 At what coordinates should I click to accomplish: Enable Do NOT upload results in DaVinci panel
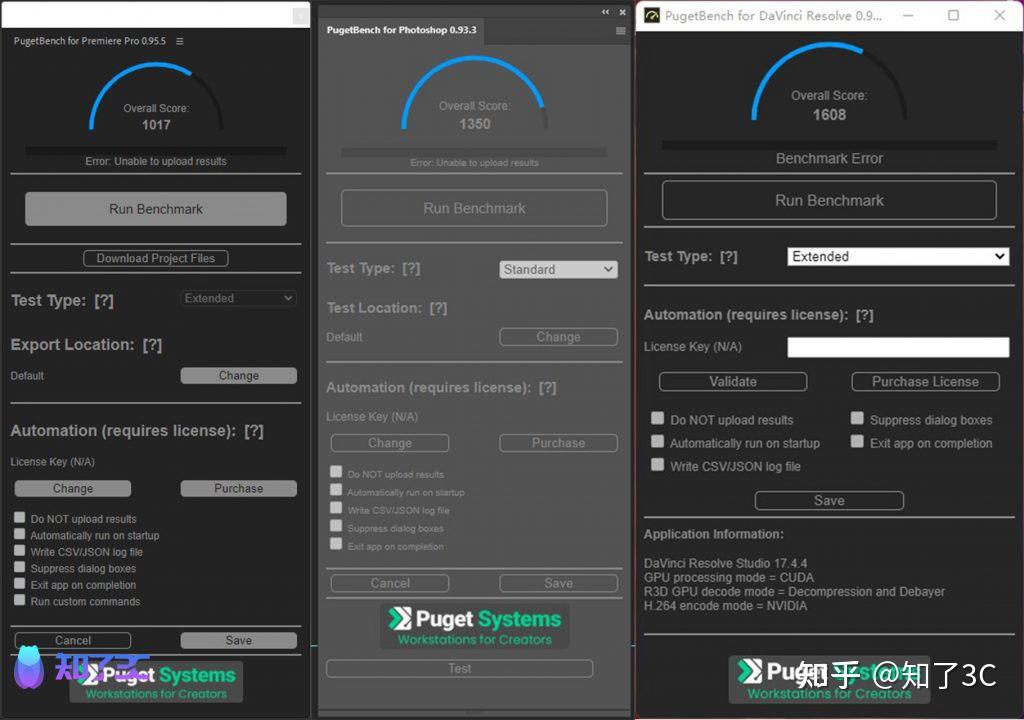(x=658, y=418)
